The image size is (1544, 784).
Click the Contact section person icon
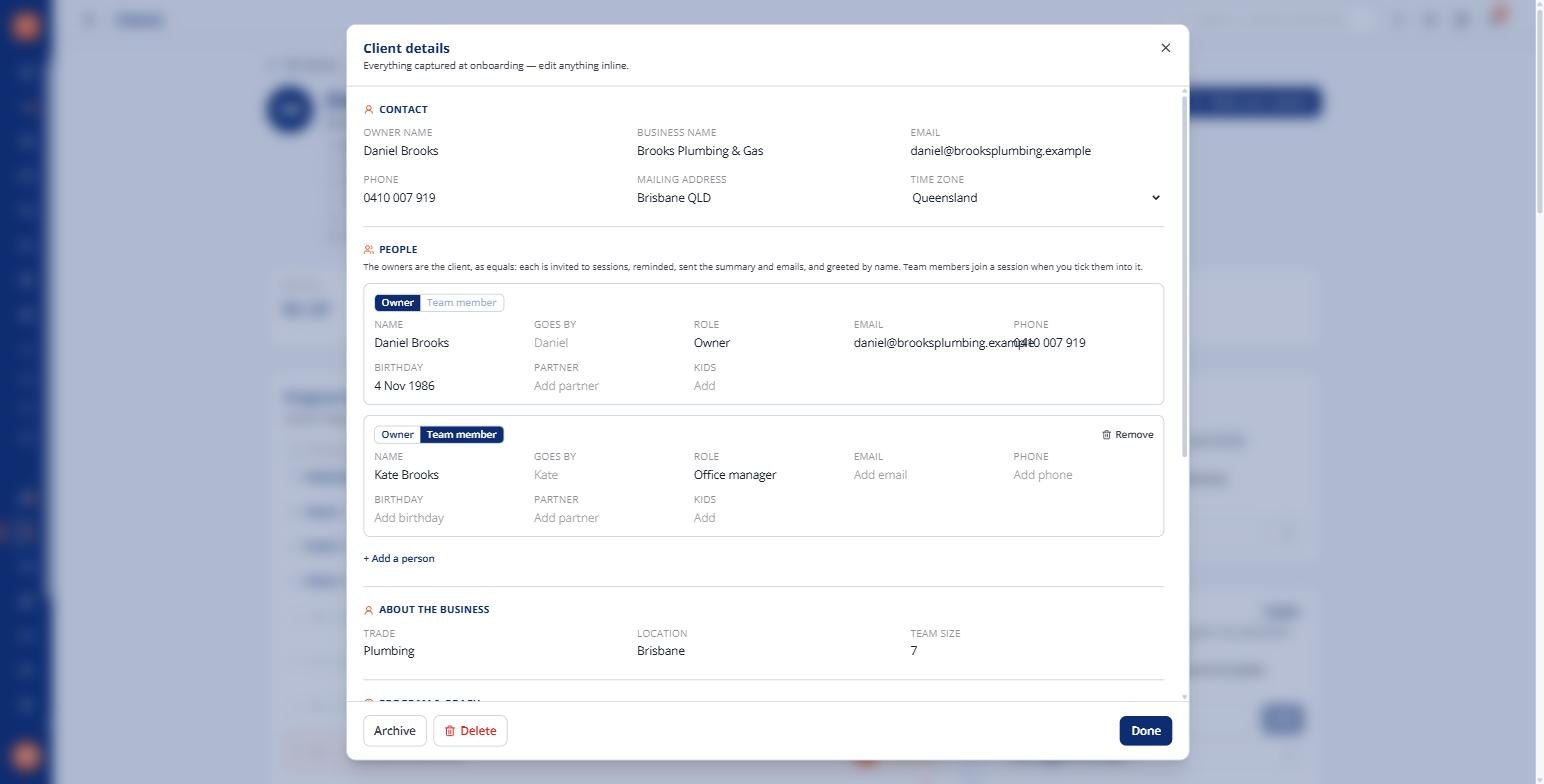369,110
